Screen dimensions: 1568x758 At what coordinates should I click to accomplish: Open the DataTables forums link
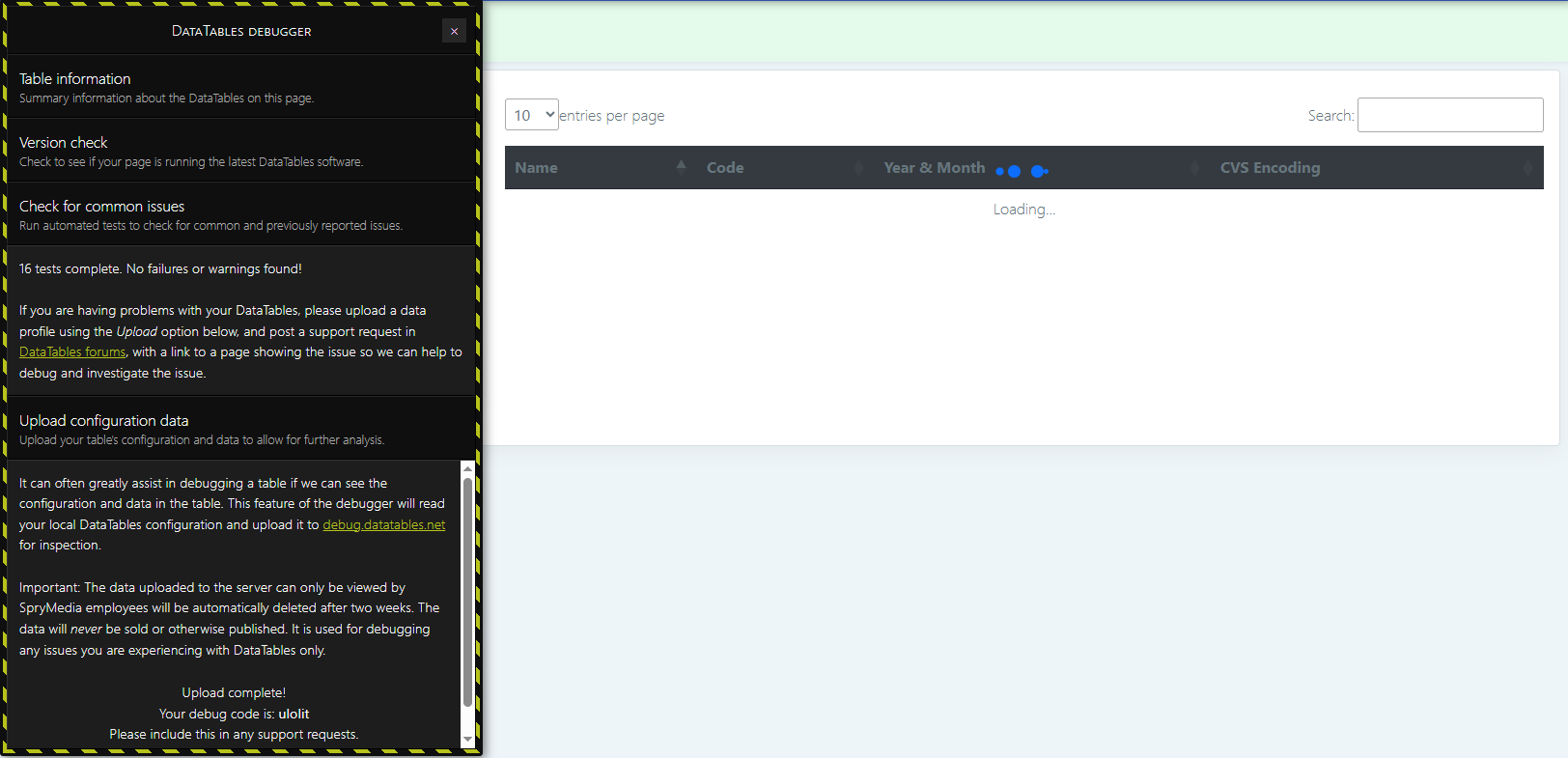pos(72,352)
